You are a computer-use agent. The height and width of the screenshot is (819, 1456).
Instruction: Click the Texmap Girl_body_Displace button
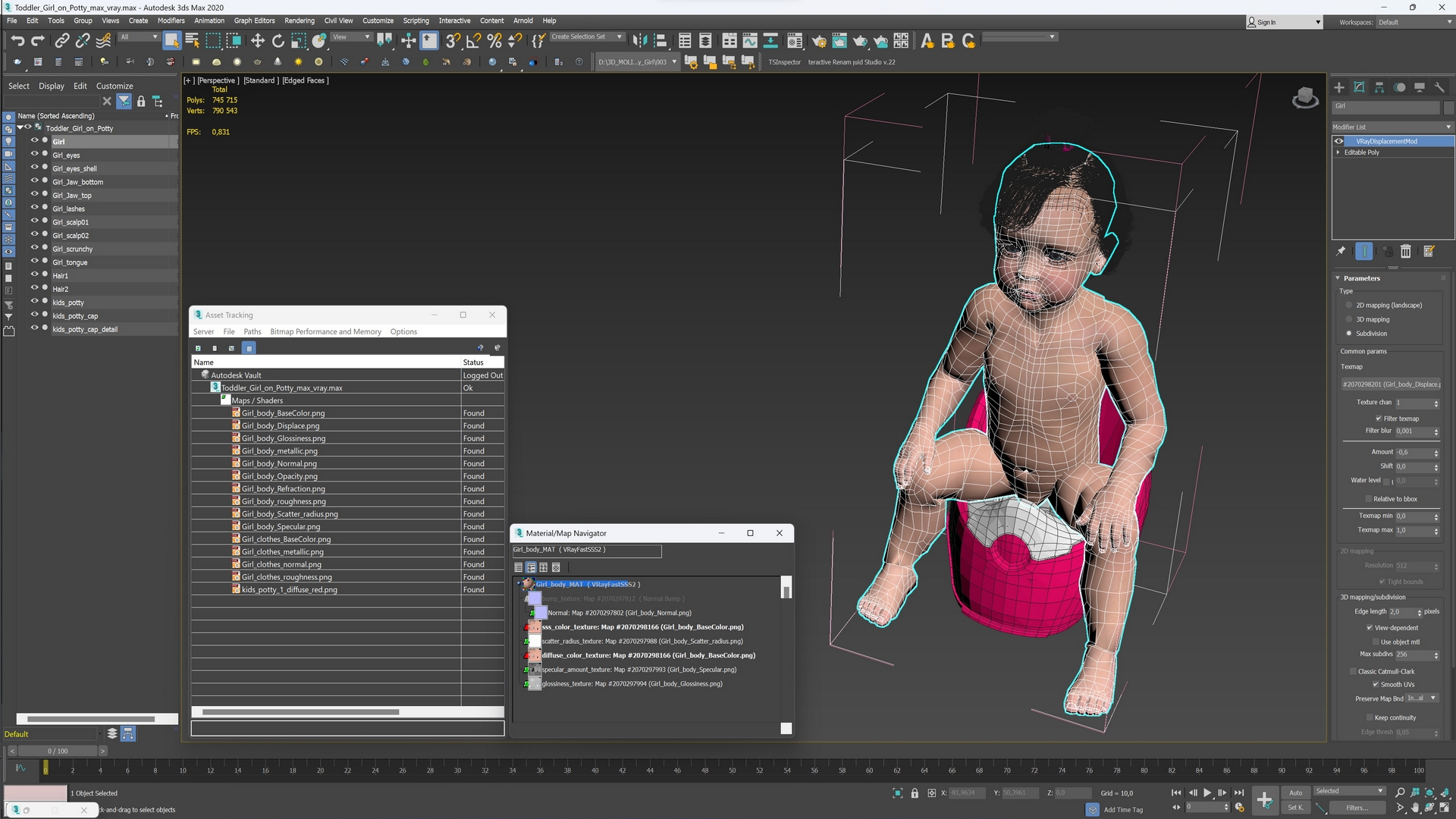pos(1391,384)
